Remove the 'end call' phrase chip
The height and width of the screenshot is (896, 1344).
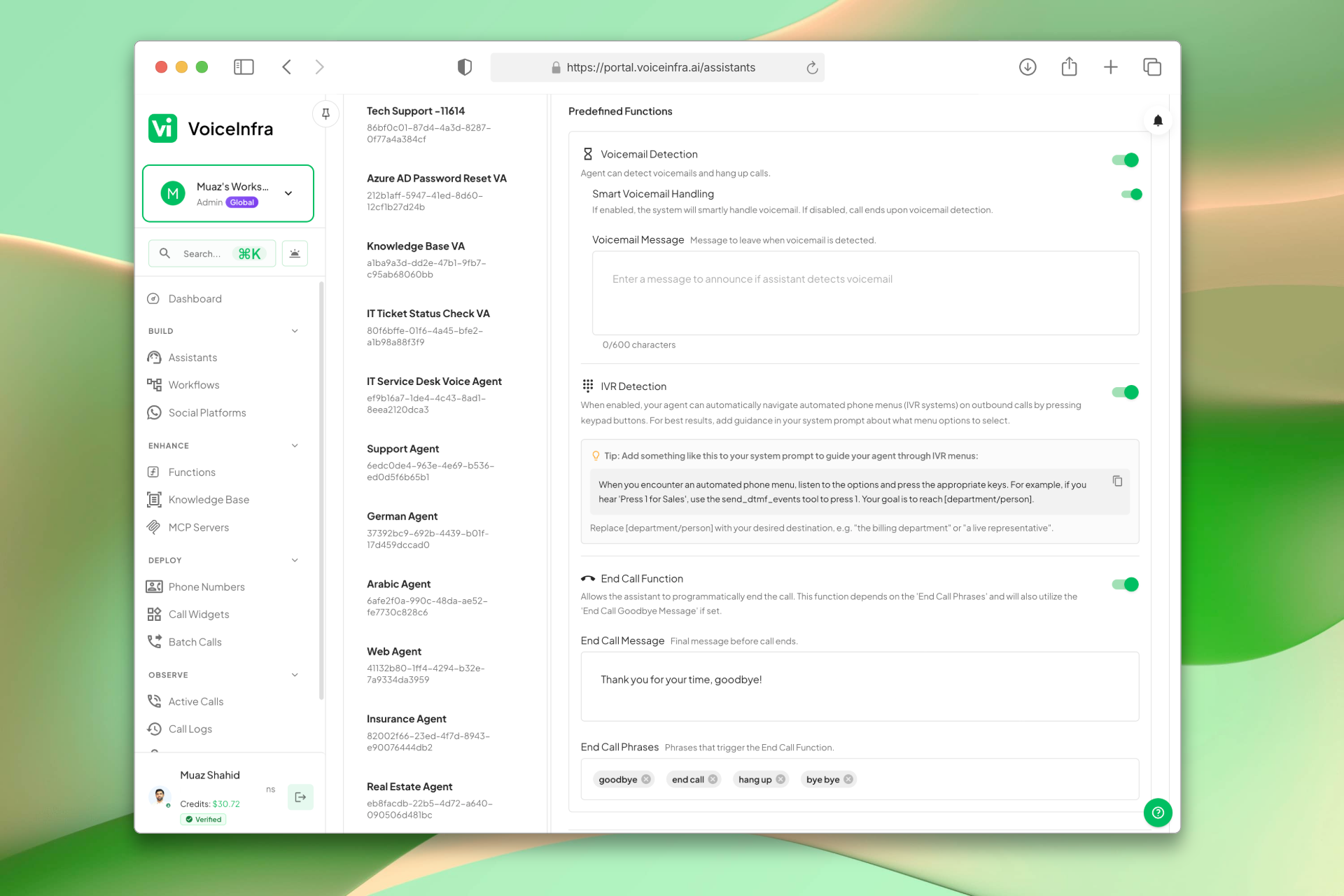point(713,779)
